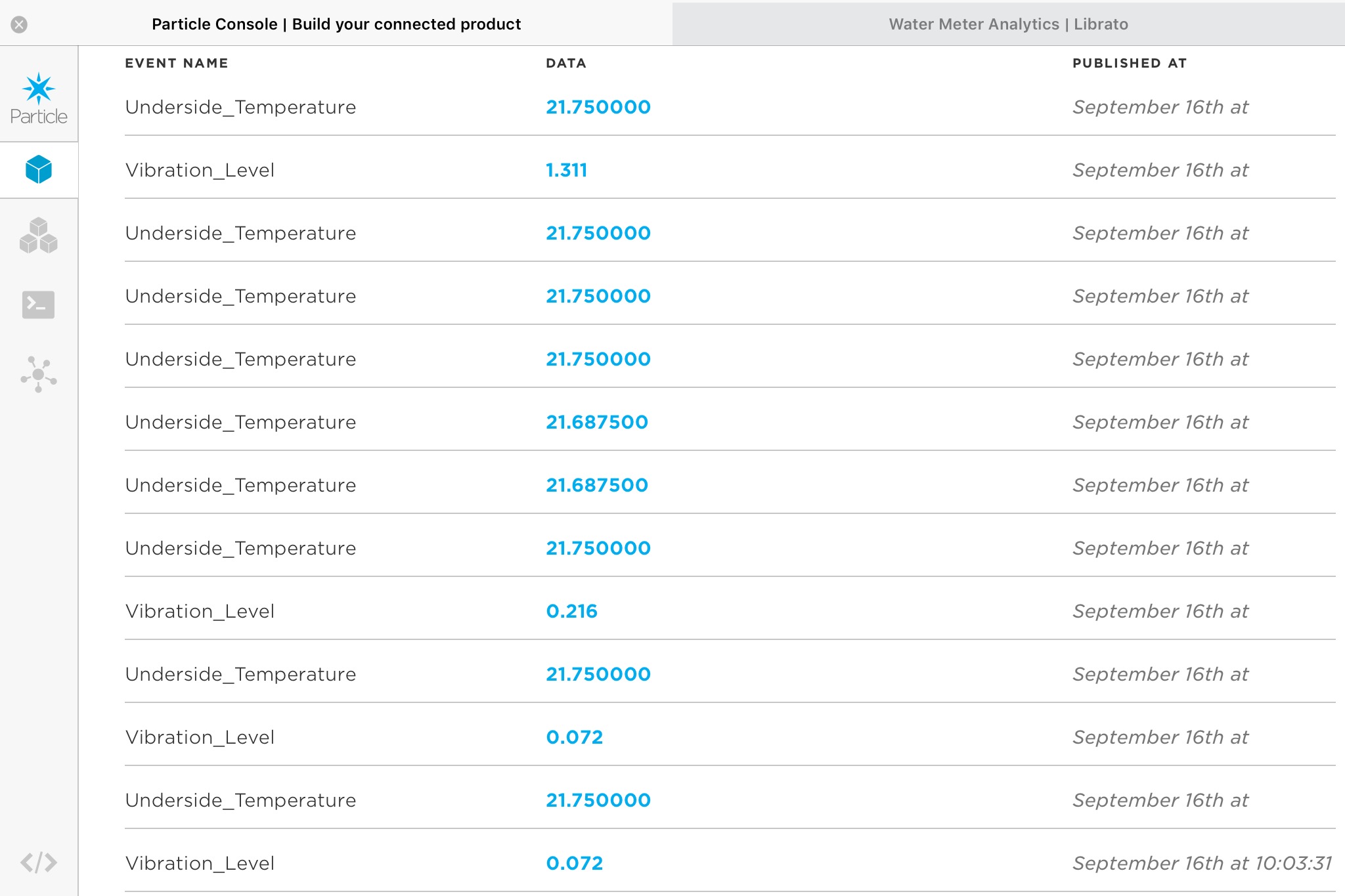Click the Published At column header

(x=1130, y=63)
